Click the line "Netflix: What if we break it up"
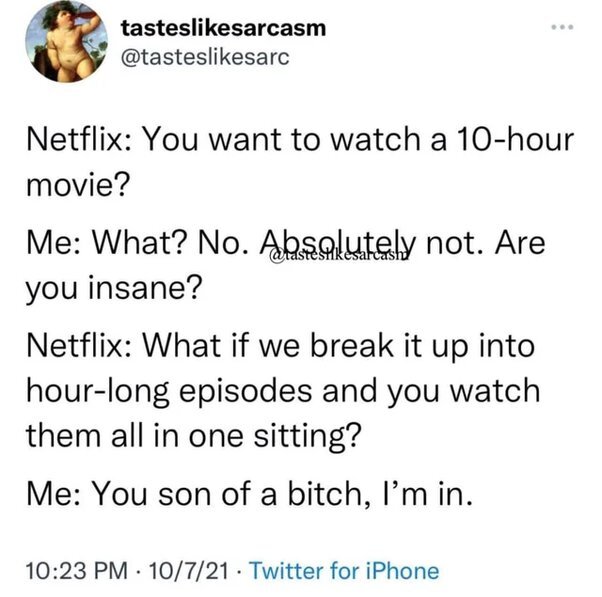The width and height of the screenshot is (602, 597). [x=280, y=346]
